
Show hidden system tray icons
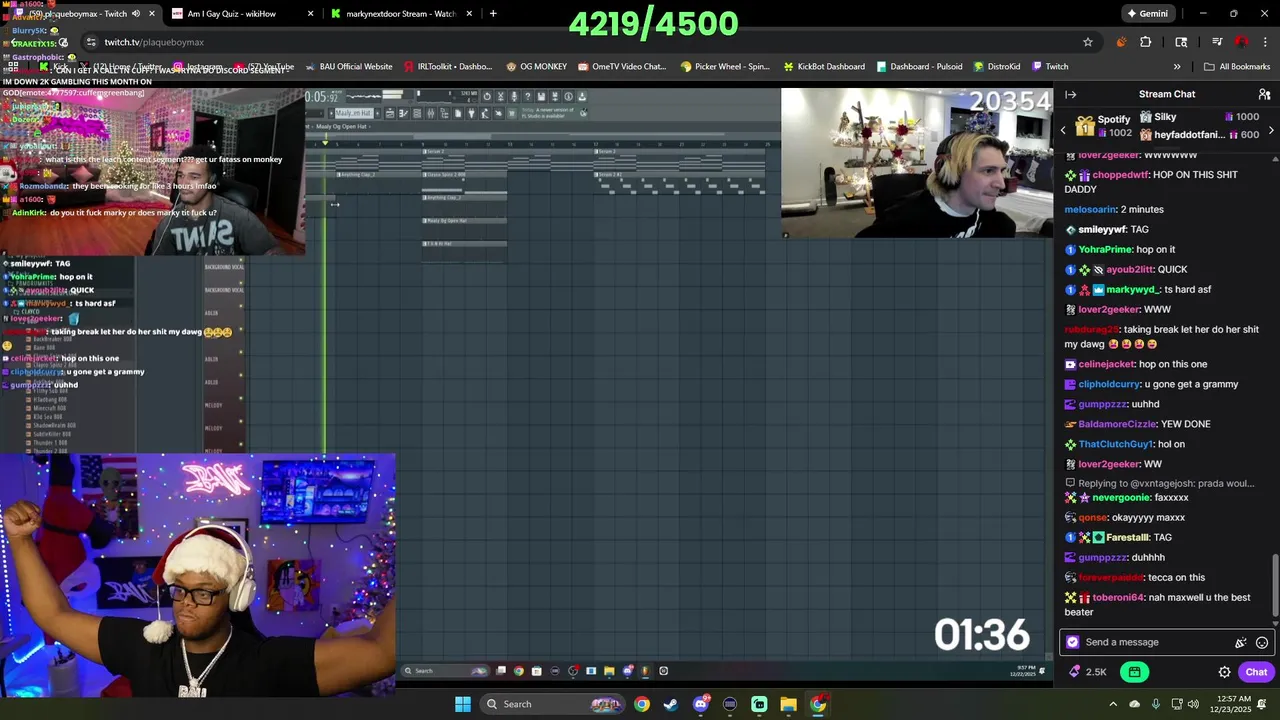point(1113,704)
